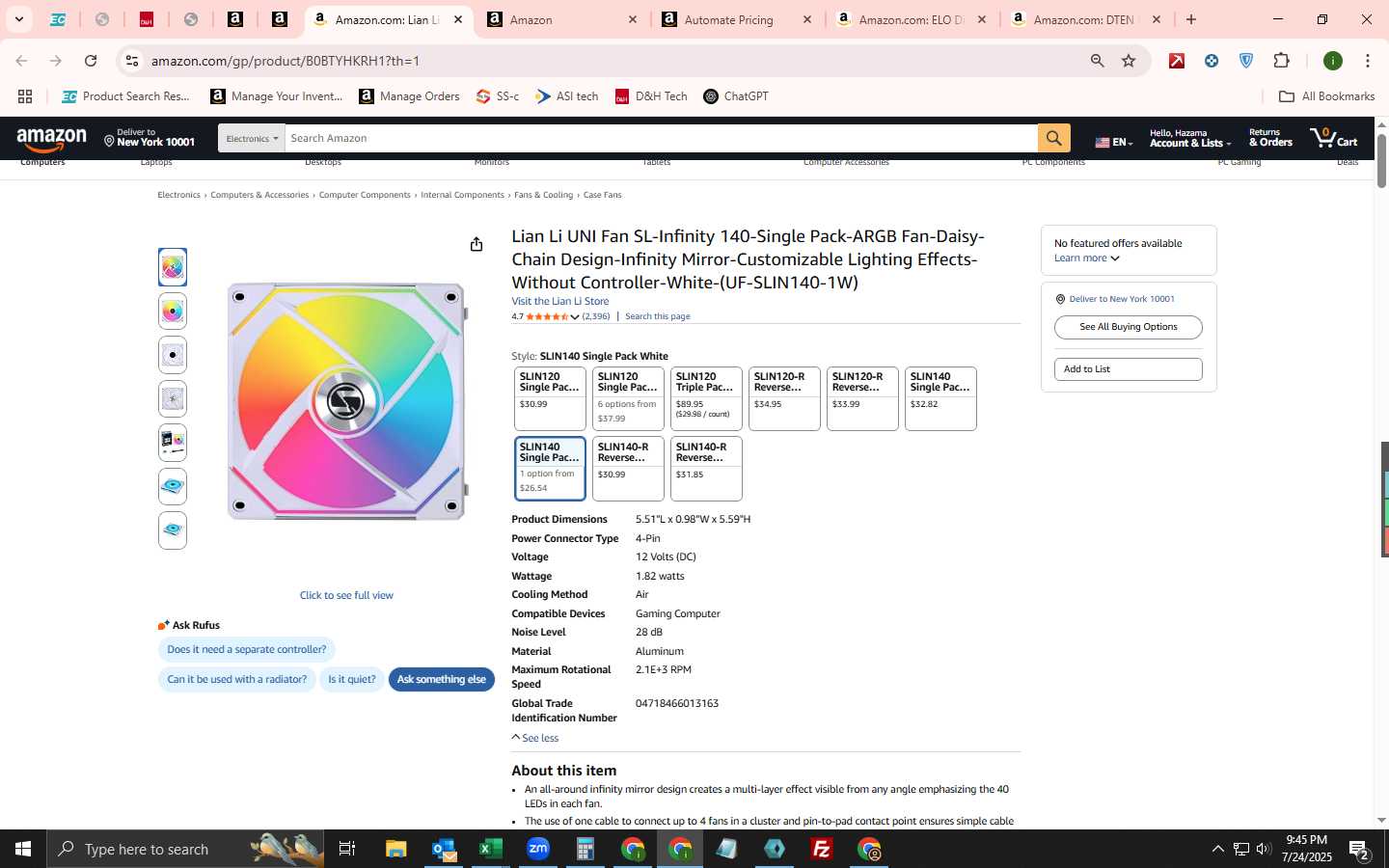1389x868 pixels.
Task: Click Ask something else Rufus button
Action: [x=441, y=680]
